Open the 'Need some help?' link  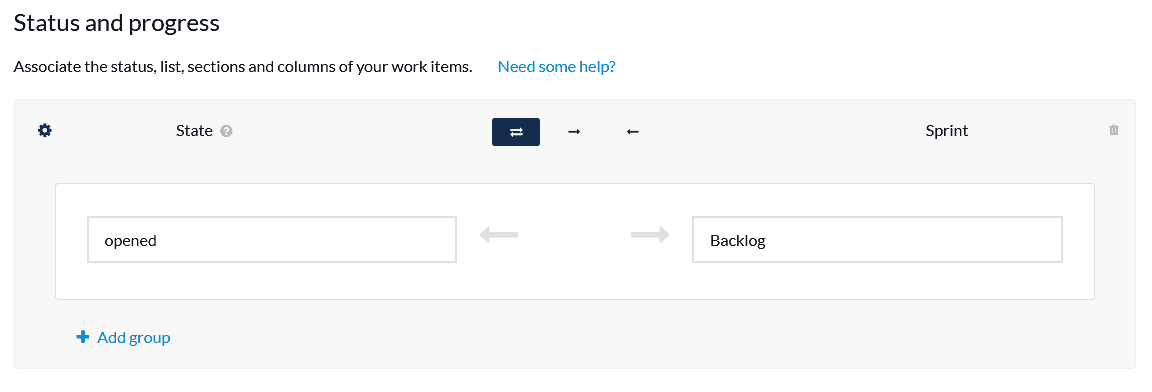[556, 67]
